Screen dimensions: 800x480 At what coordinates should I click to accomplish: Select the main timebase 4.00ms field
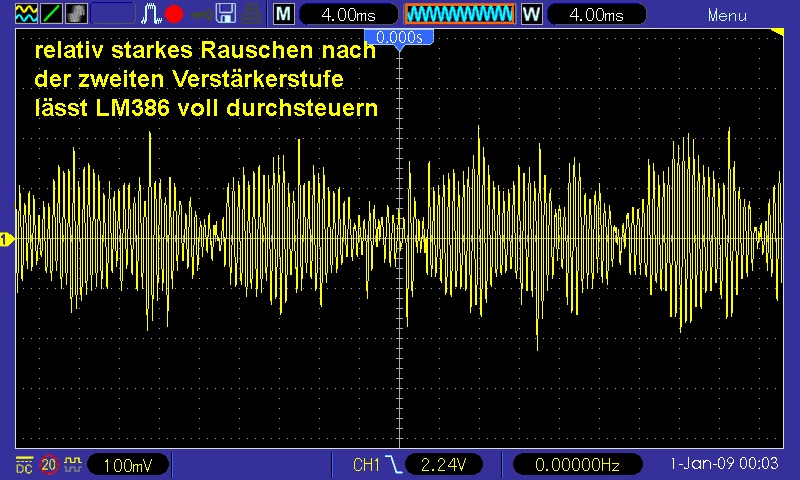pos(348,14)
